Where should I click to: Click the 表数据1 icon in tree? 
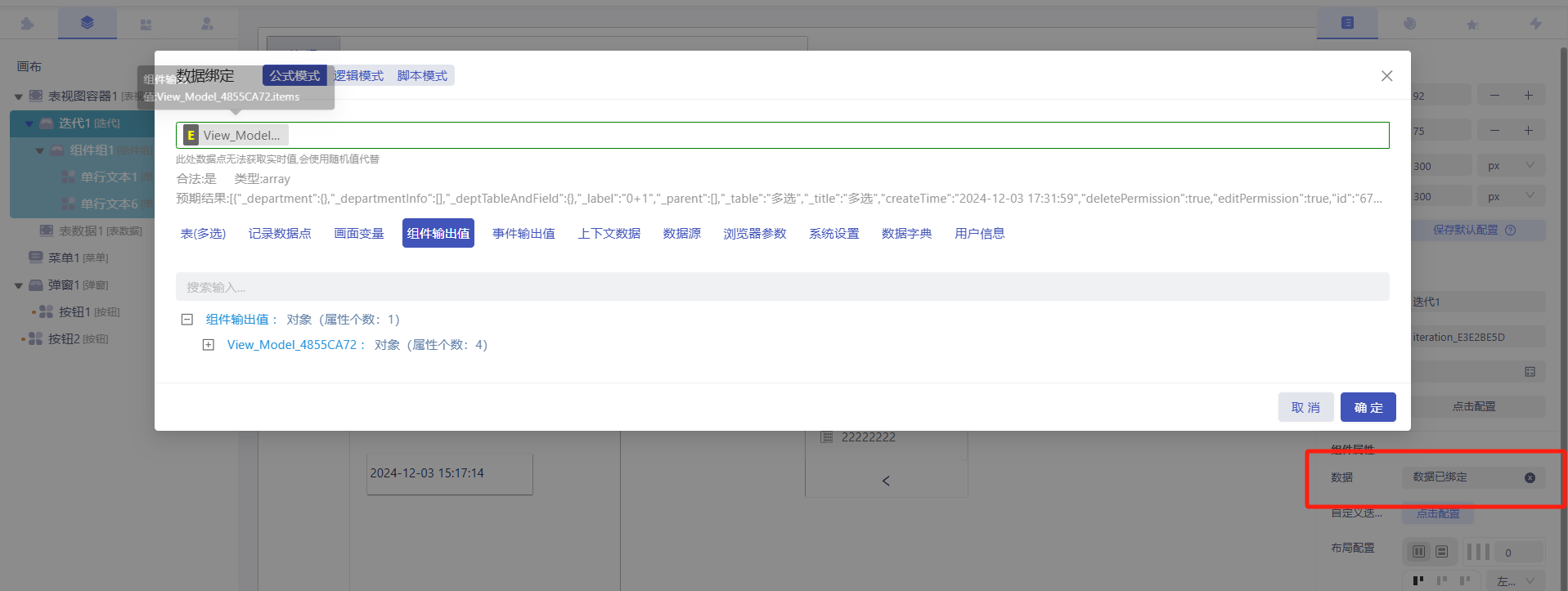pos(47,231)
